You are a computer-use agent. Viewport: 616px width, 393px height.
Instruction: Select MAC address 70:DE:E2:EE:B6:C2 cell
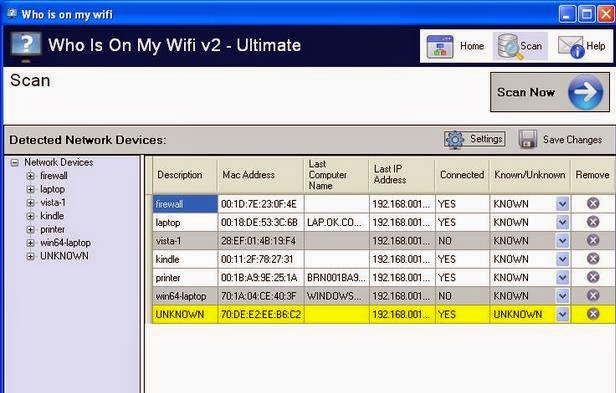[x=261, y=314]
